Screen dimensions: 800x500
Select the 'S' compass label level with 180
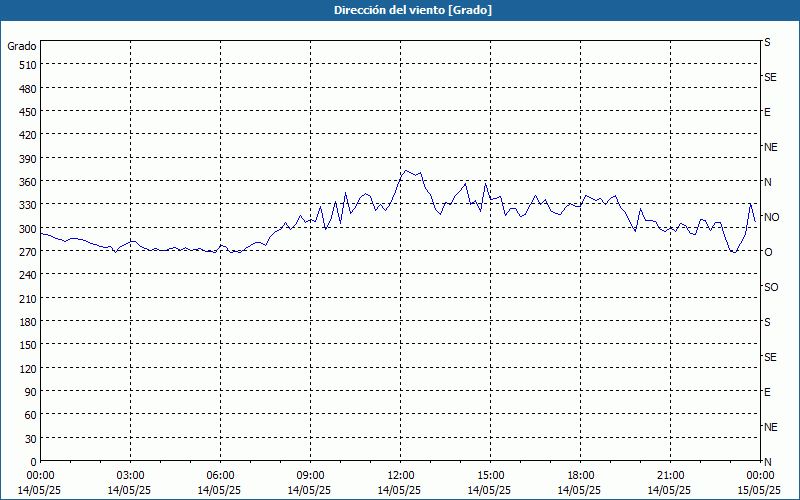click(x=767, y=322)
